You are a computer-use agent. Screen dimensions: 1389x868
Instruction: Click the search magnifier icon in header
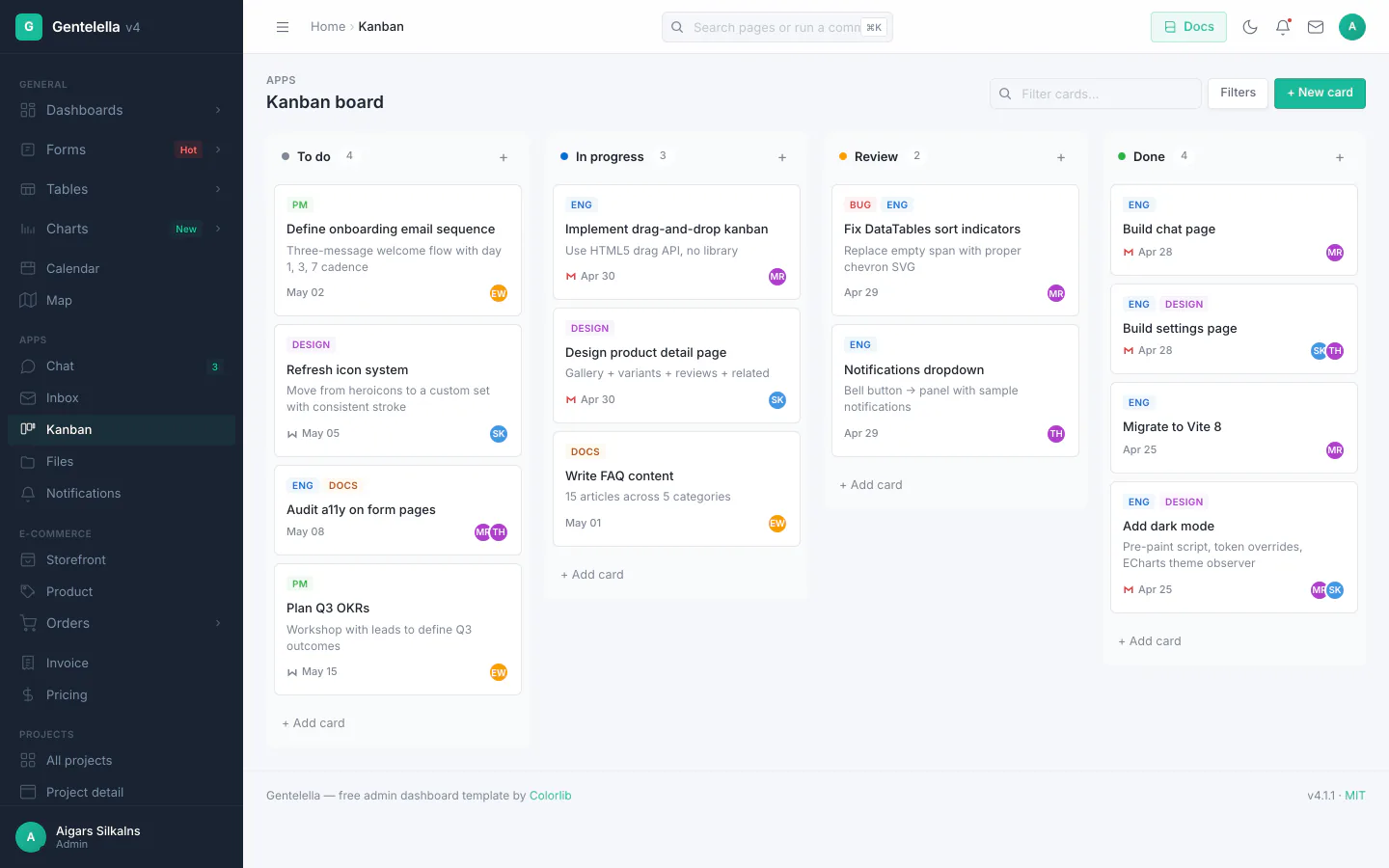click(x=677, y=27)
